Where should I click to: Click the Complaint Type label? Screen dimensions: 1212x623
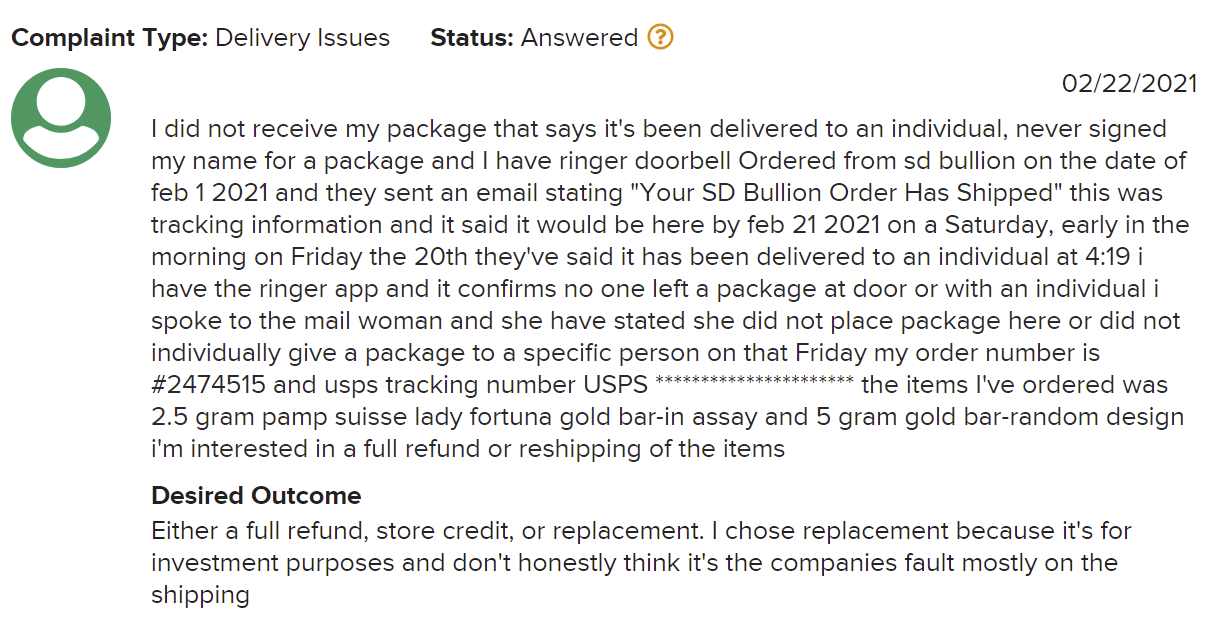coord(110,38)
